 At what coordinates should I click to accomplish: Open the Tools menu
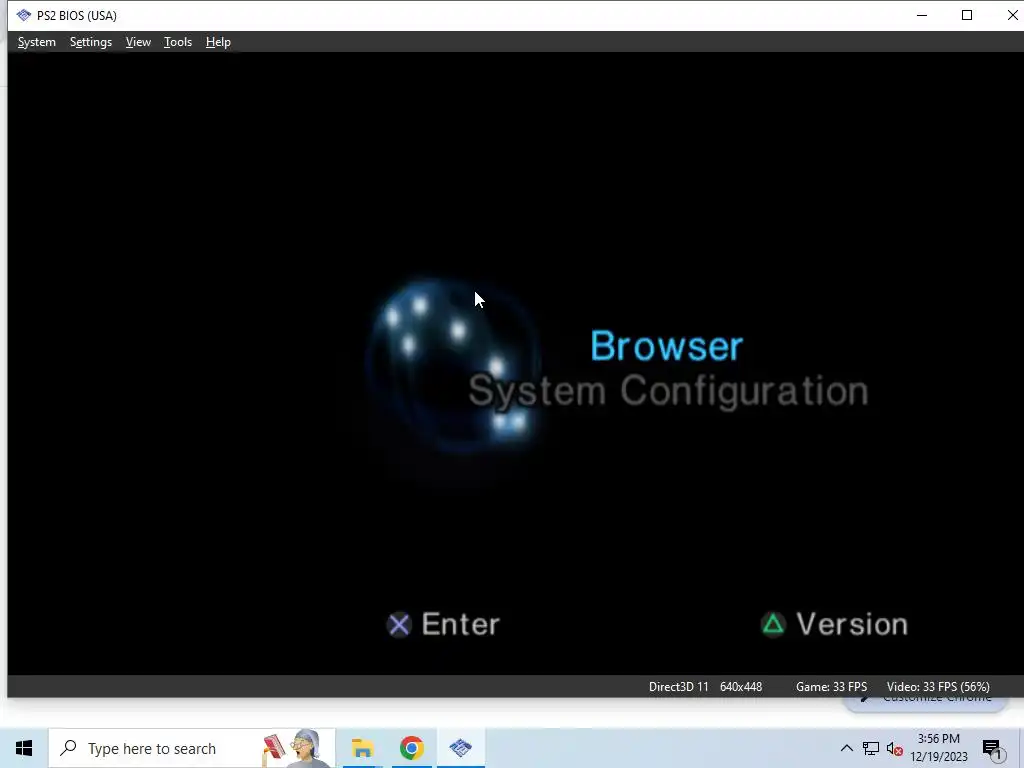tap(178, 42)
